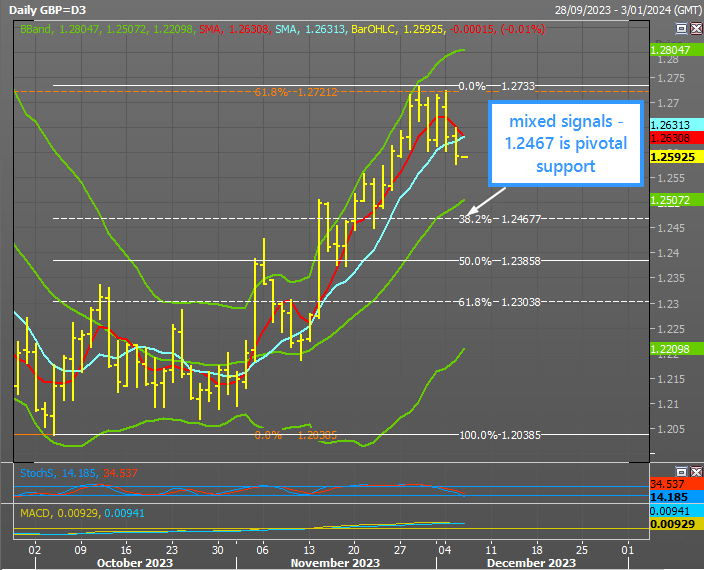Maximize the StochS indicator pane
Viewport: 704px width, 570px height.
[x=682, y=471]
